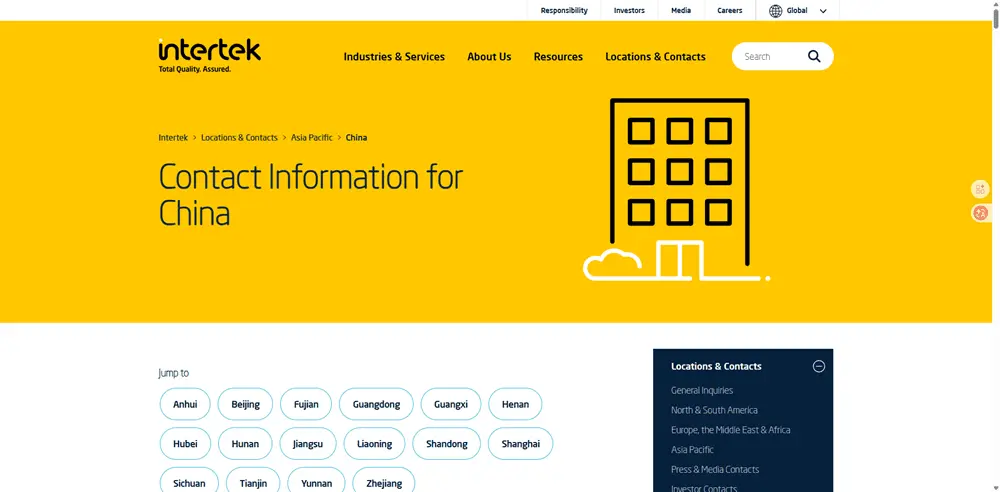
Task: Click the Intertek breadcrumb link
Action: pyautogui.click(x=173, y=137)
